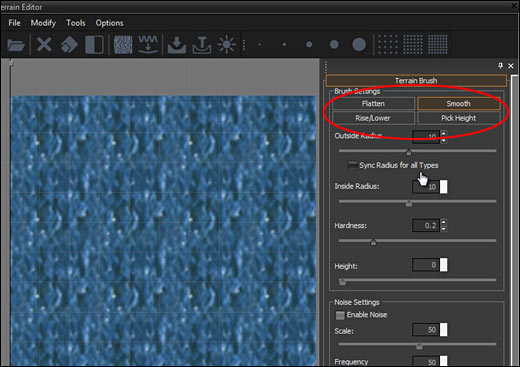Select the diamond fill tool icon
520x367 pixels.
[x=69, y=45]
